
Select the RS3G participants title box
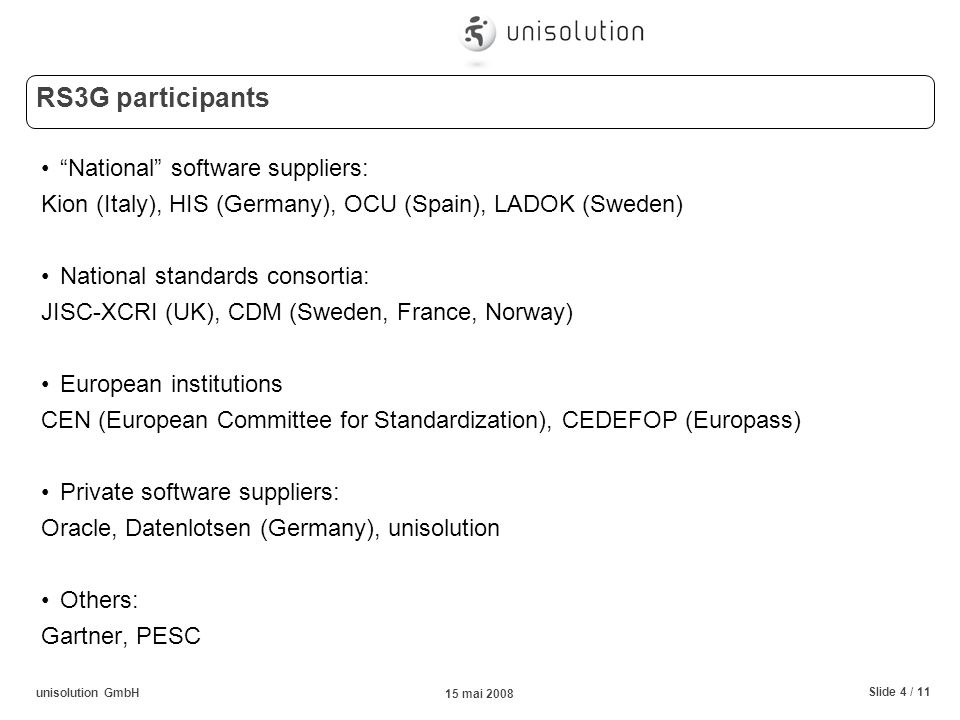[480, 102]
